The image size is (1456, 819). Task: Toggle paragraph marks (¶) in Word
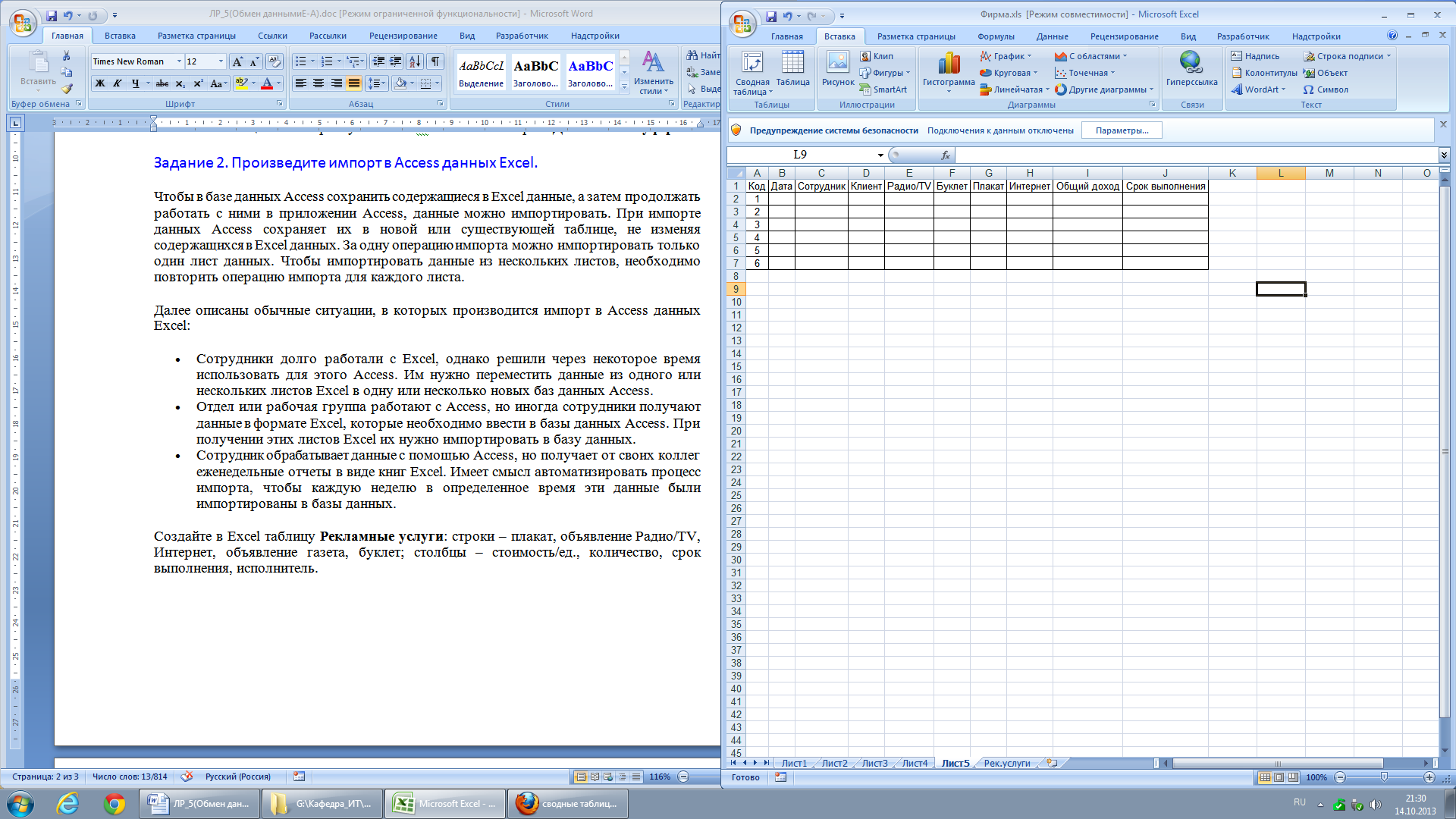[435, 61]
